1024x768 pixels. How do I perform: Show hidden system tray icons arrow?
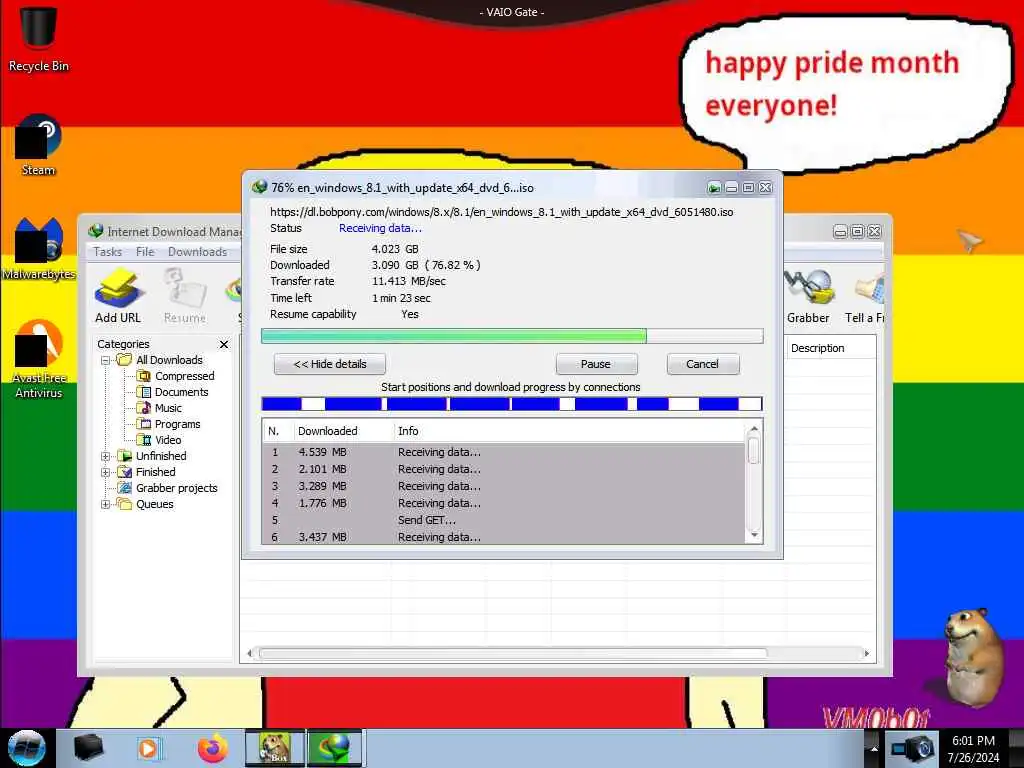click(874, 749)
